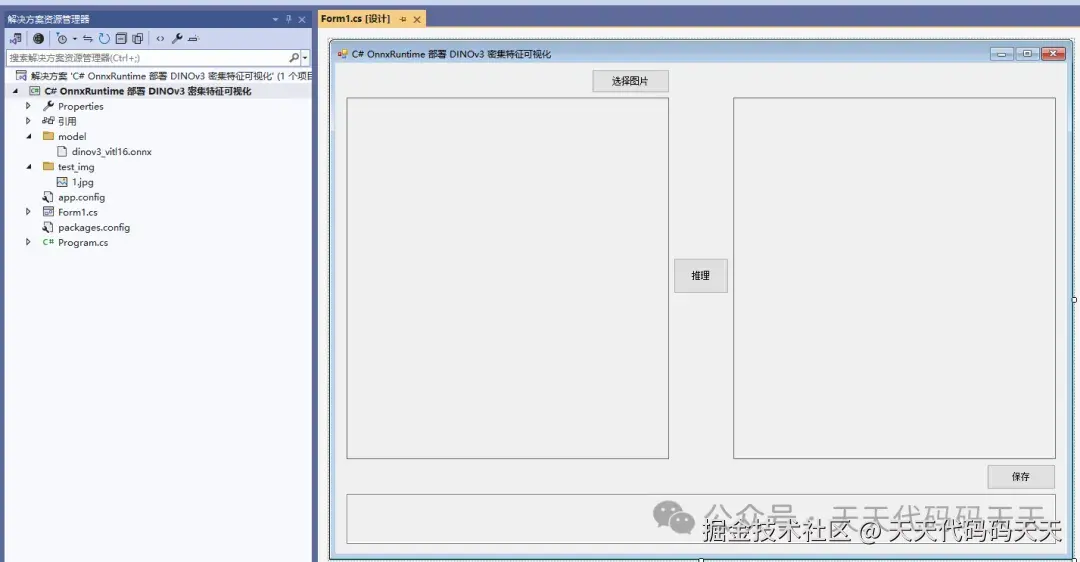
Task: Collapse the C# OnnxRuntime project node
Action: tap(15, 91)
